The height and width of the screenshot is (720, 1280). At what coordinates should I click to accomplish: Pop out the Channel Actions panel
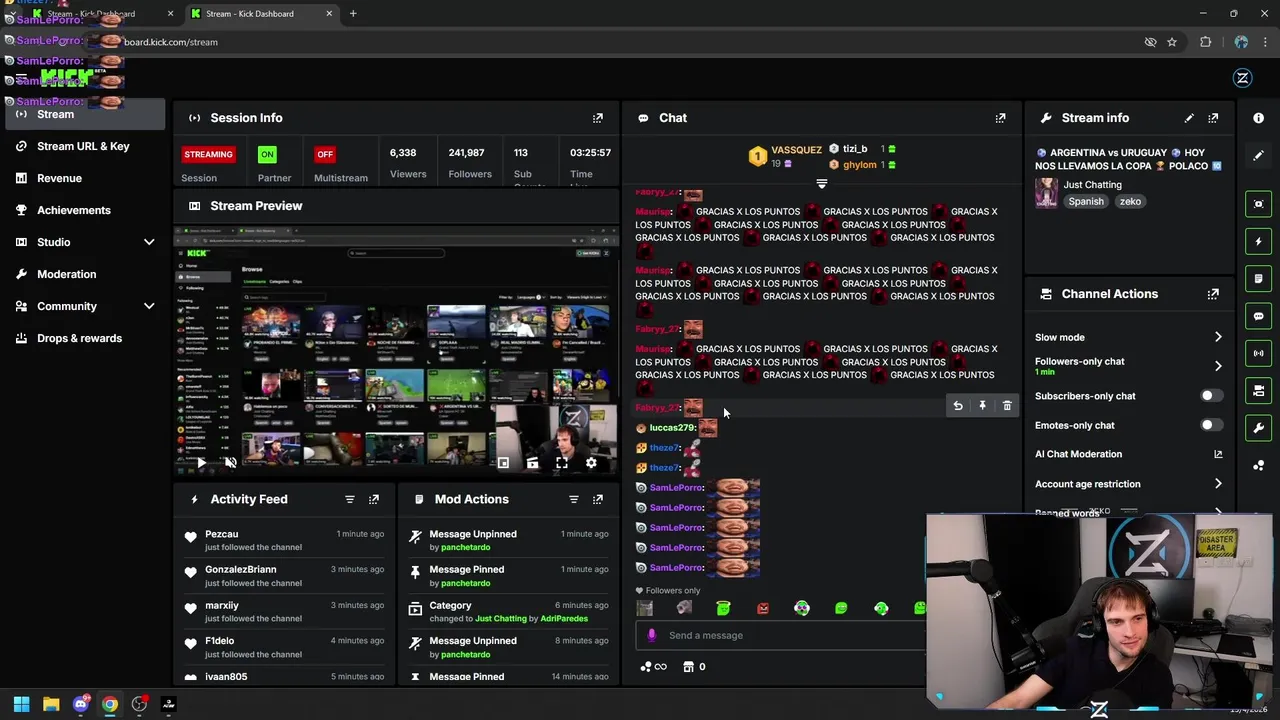click(1213, 294)
